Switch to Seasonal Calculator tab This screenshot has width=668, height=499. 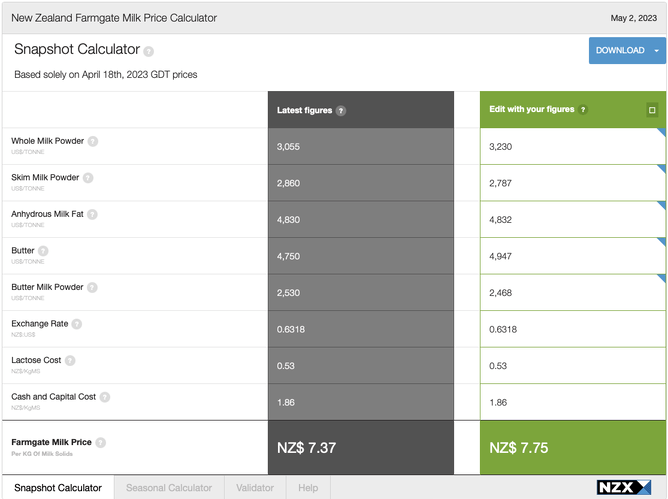[x=168, y=488]
